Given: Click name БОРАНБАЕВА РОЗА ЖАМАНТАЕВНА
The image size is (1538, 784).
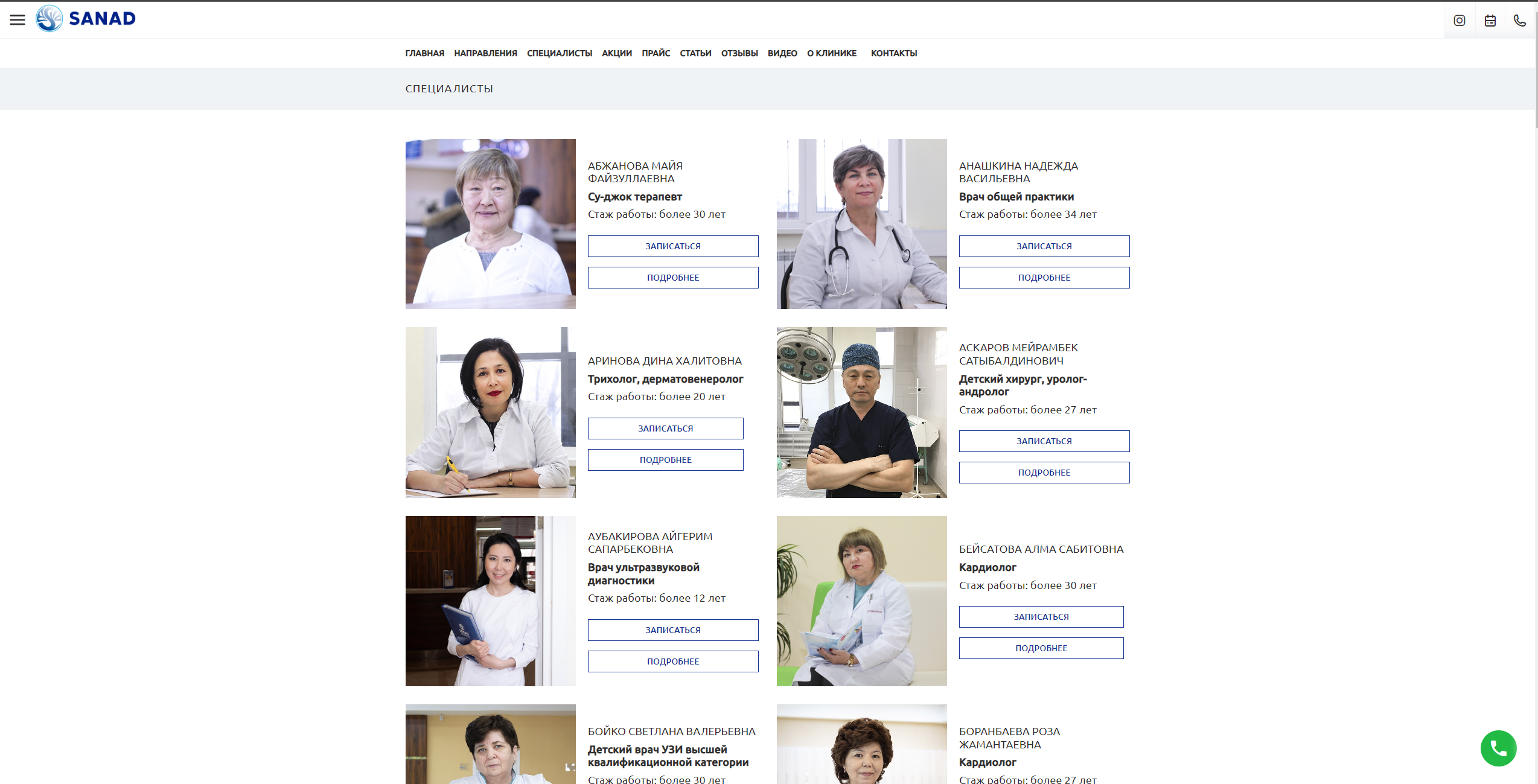Looking at the screenshot, I should point(1009,738).
